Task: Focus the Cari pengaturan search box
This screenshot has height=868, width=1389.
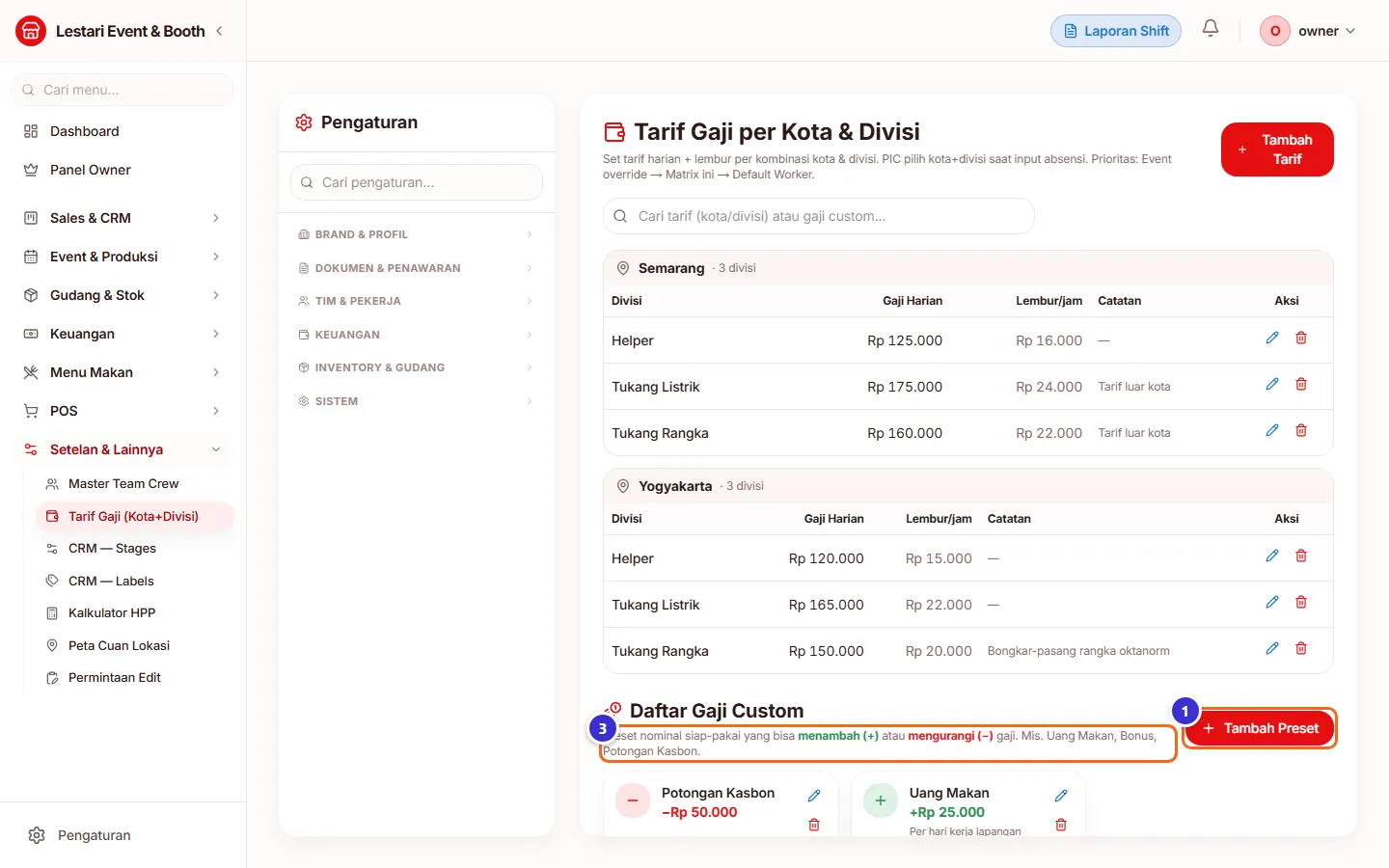Action: point(416,182)
